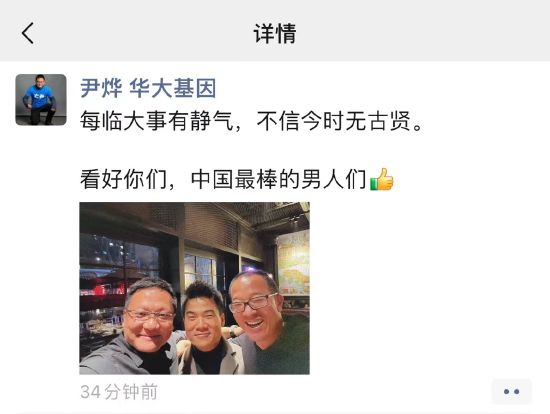This screenshot has height=414, width=550.
Task: Go back using the left arrow icon
Action: 28,33
